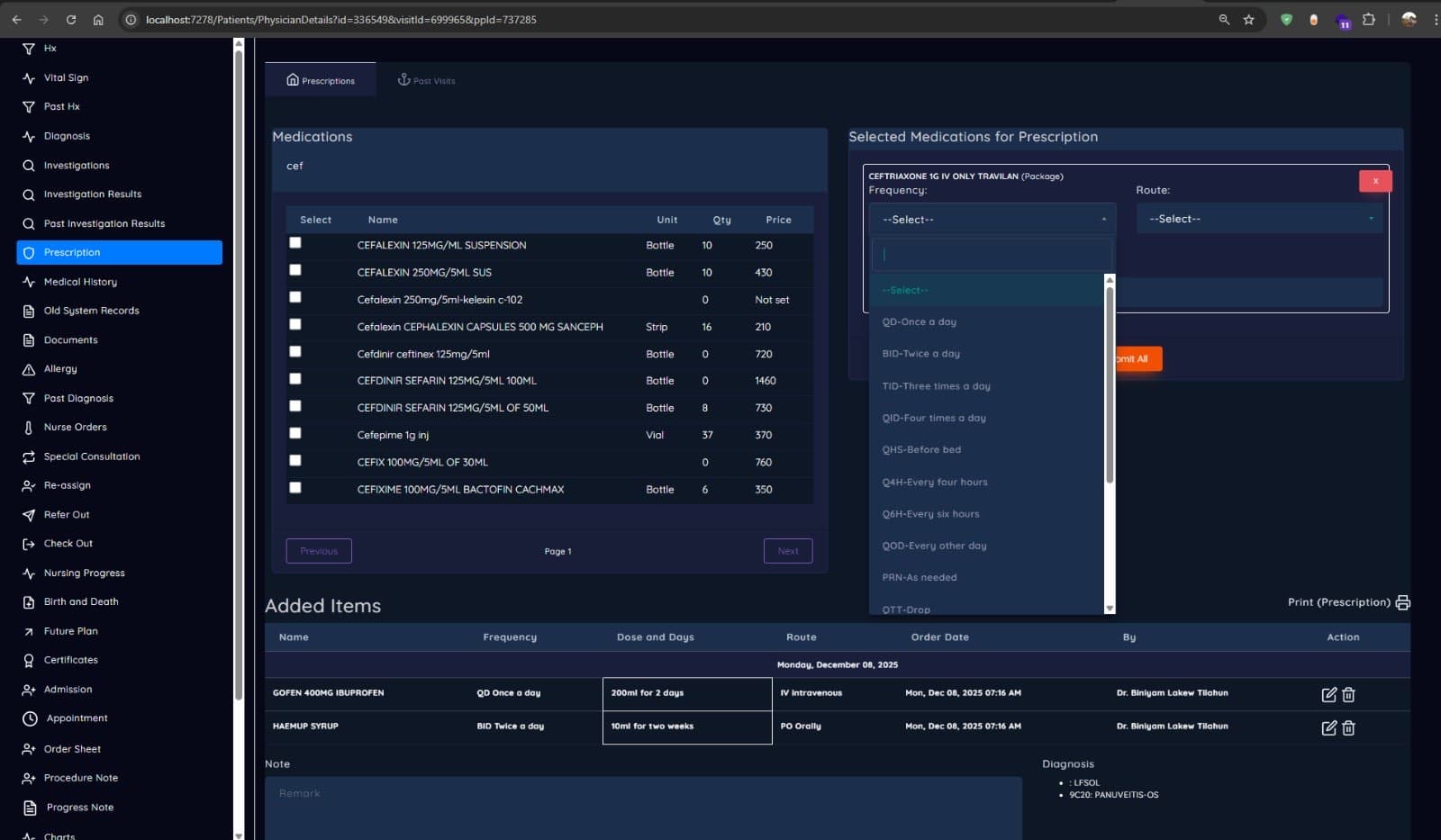The image size is (1441, 840).
Task: Open the browser extensions puzzle icon
Action: click(x=1369, y=19)
